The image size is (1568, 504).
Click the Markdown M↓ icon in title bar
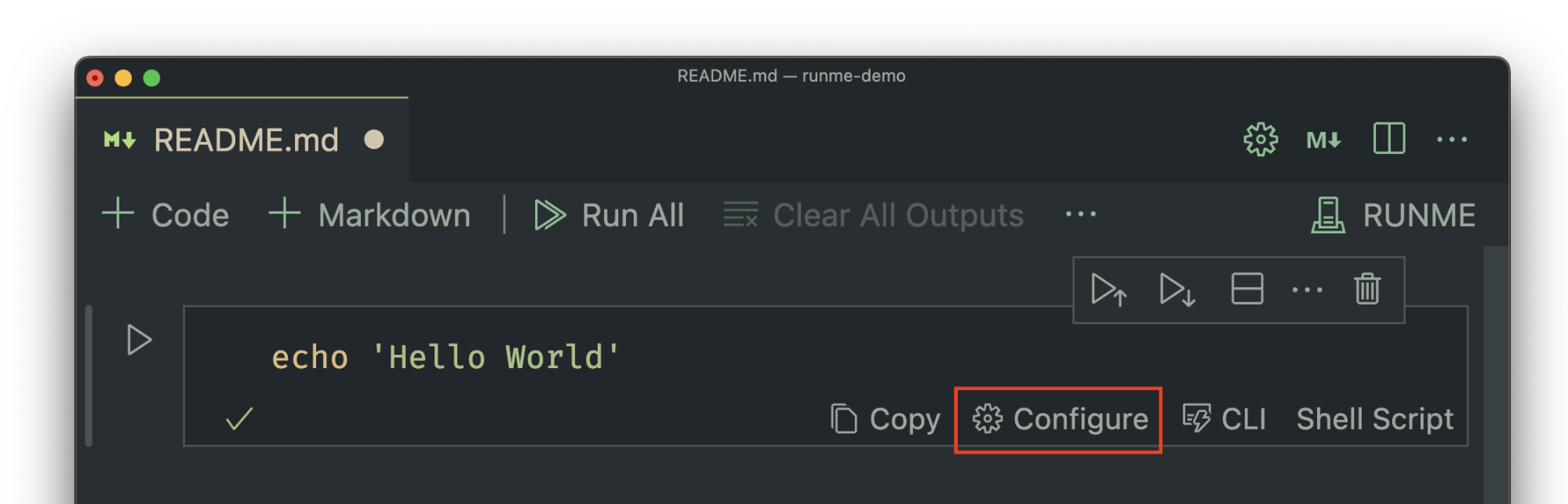(1323, 141)
